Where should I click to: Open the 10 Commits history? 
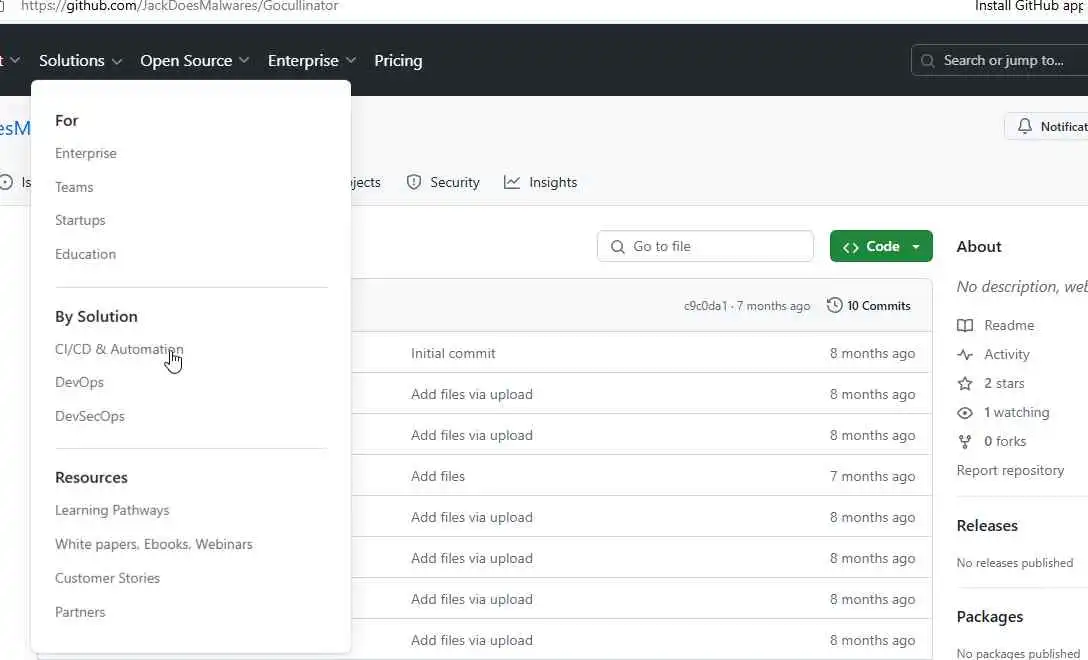pos(869,305)
